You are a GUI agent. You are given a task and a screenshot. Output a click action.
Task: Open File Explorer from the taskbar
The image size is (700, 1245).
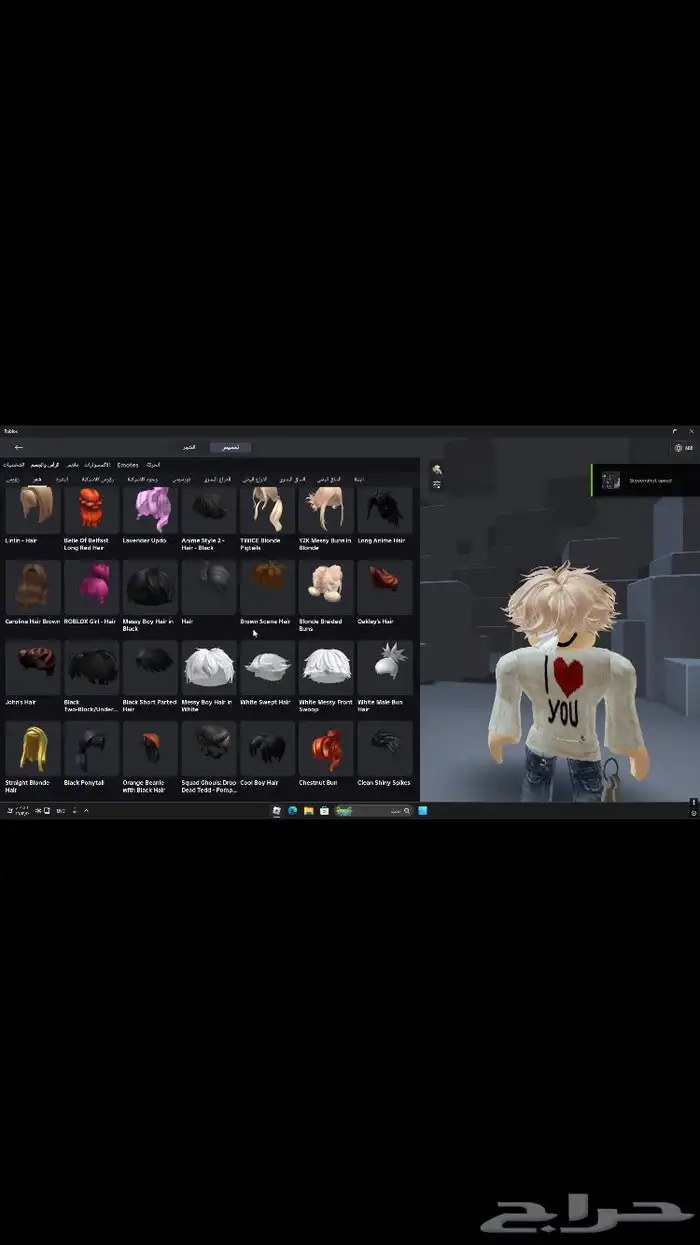309,811
